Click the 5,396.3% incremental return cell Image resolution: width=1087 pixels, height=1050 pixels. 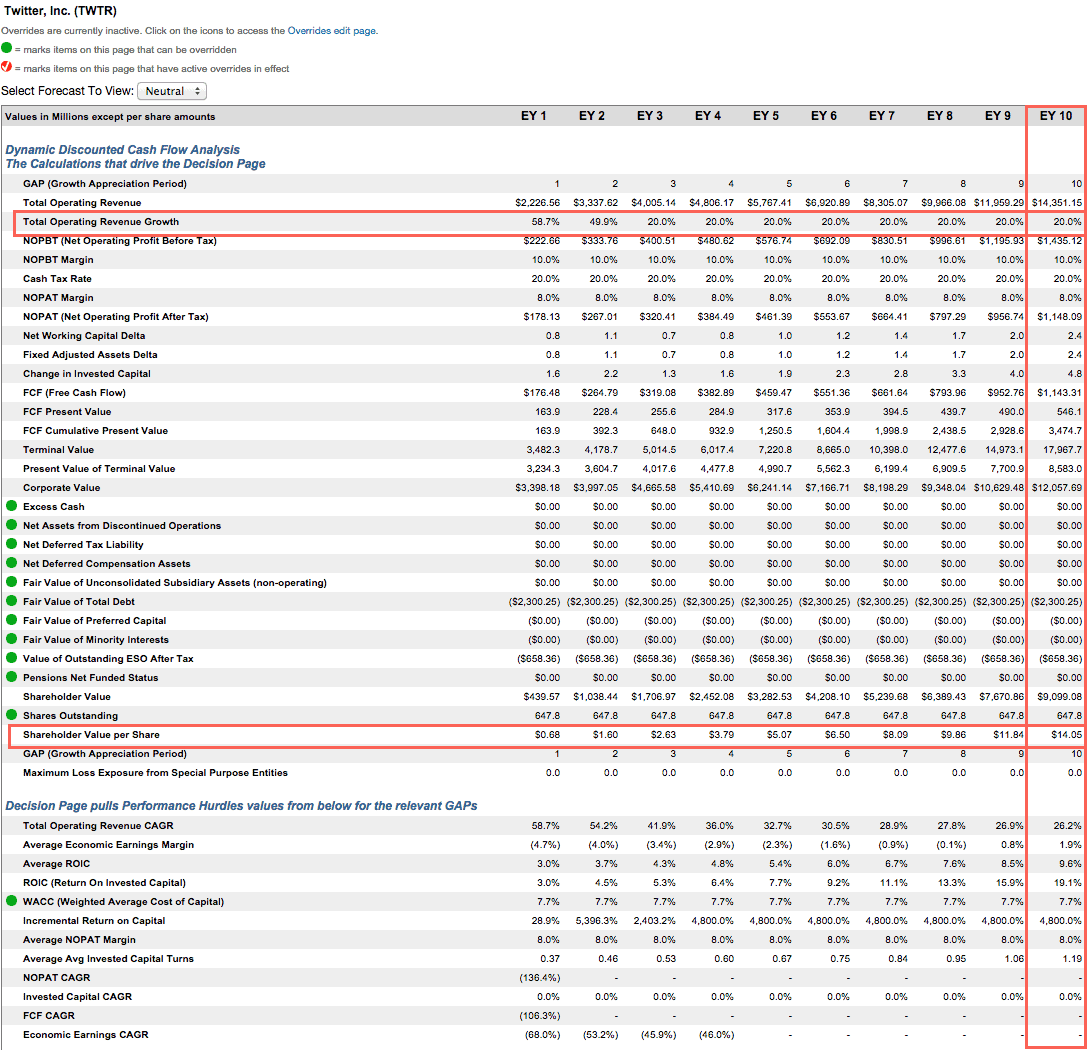(x=596, y=920)
